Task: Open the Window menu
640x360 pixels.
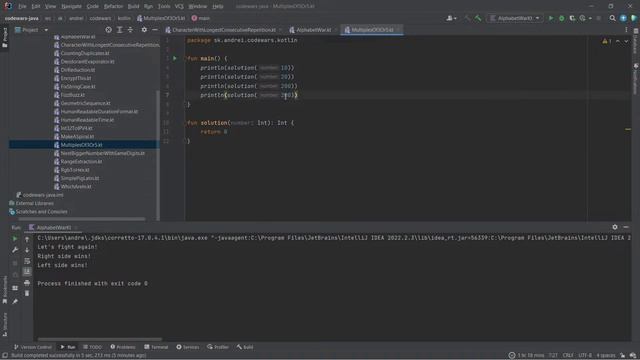Action: tap(198, 7)
